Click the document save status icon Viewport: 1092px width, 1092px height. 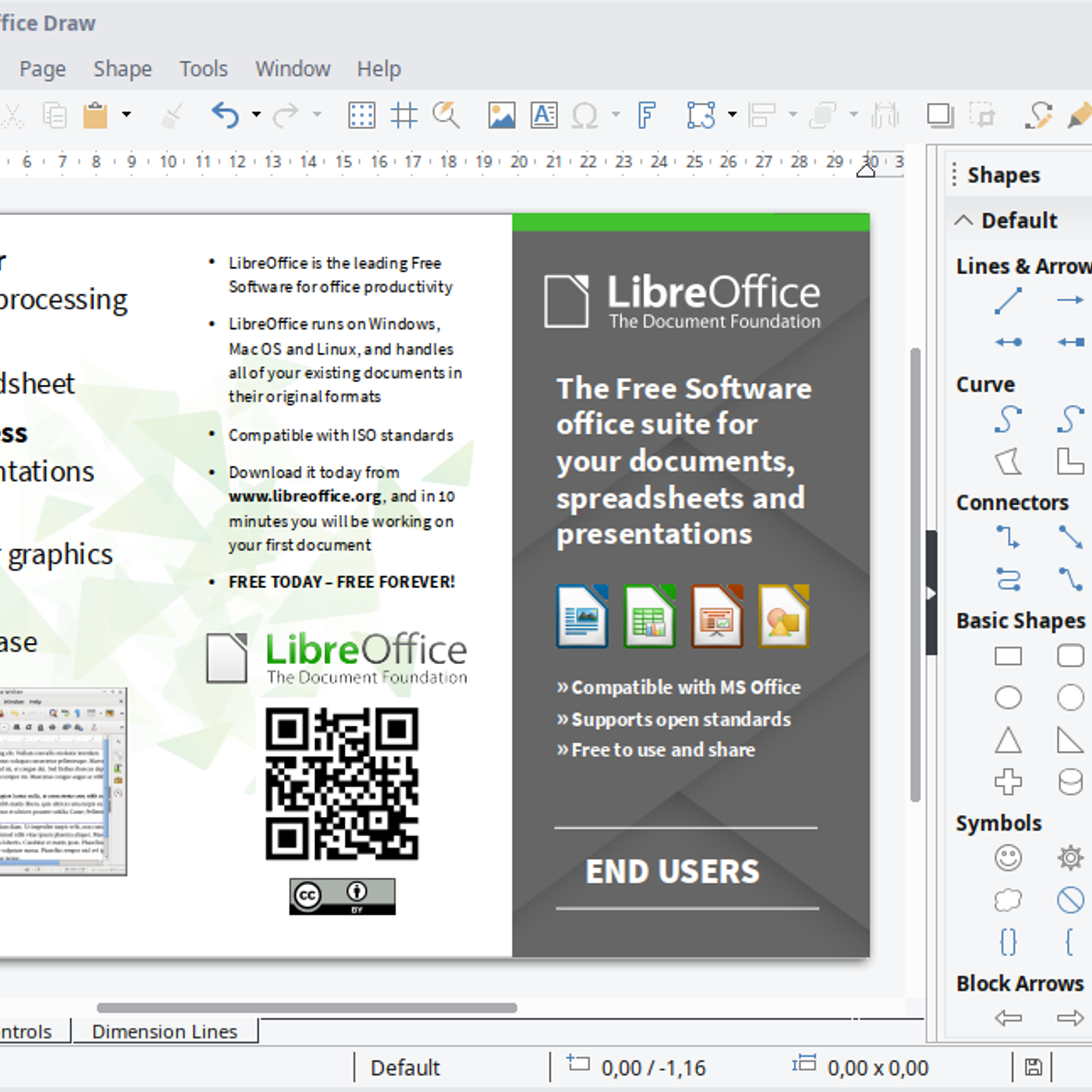(1033, 1067)
